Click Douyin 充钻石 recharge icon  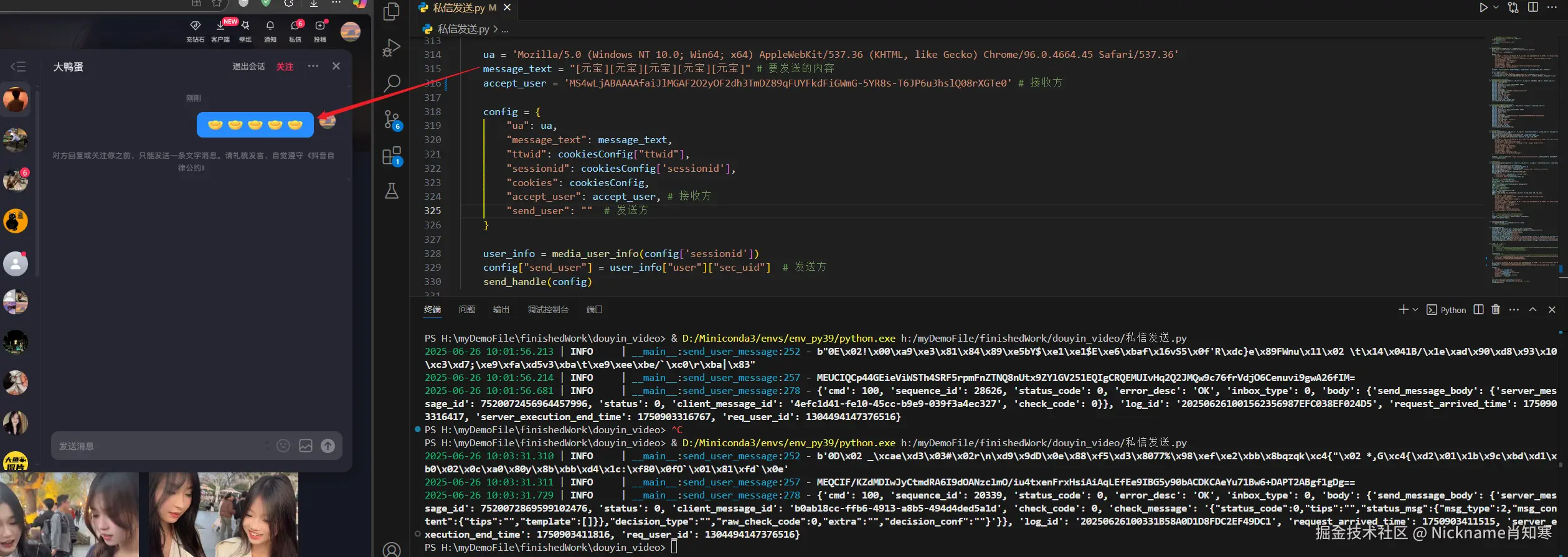pos(195,31)
